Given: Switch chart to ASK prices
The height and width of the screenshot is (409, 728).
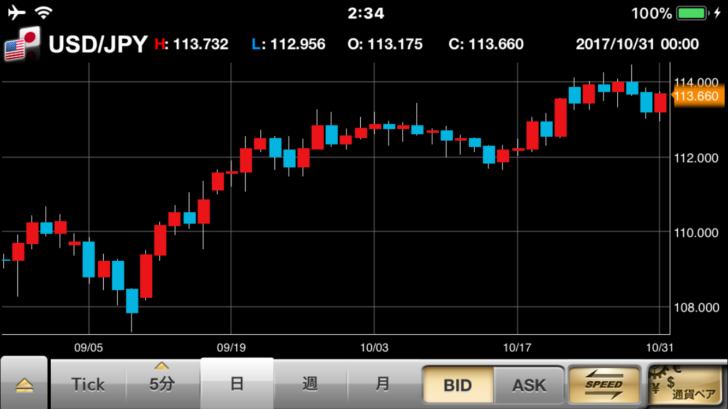Looking at the screenshot, I should (528, 385).
